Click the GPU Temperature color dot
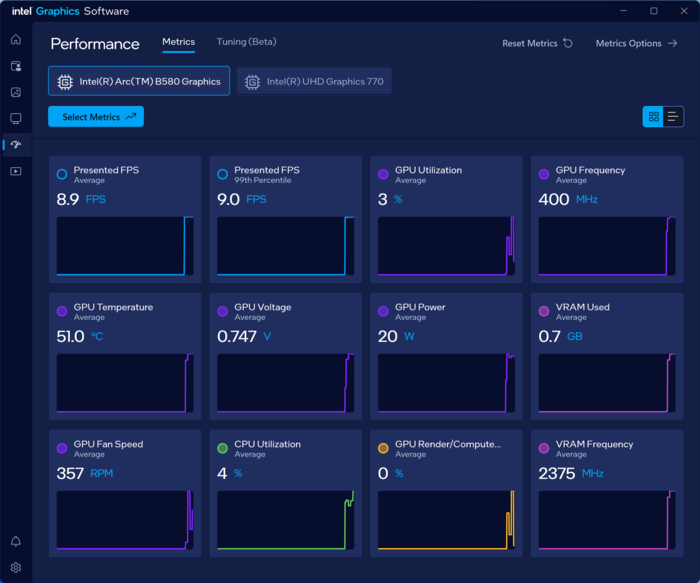 click(x=62, y=312)
